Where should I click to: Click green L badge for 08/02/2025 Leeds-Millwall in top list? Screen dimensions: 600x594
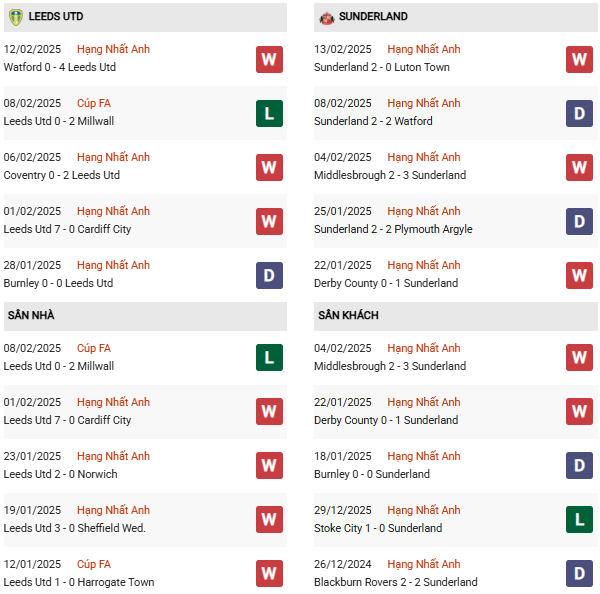pyautogui.click(x=269, y=113)
